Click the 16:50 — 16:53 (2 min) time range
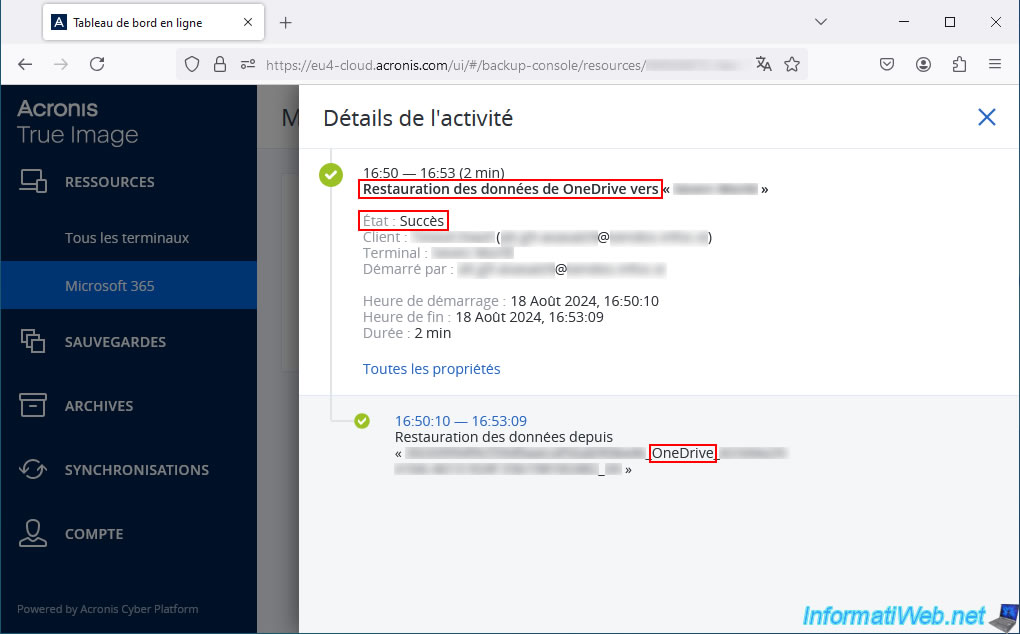This screenshot has height=634, width=1020. click(433, 173)
